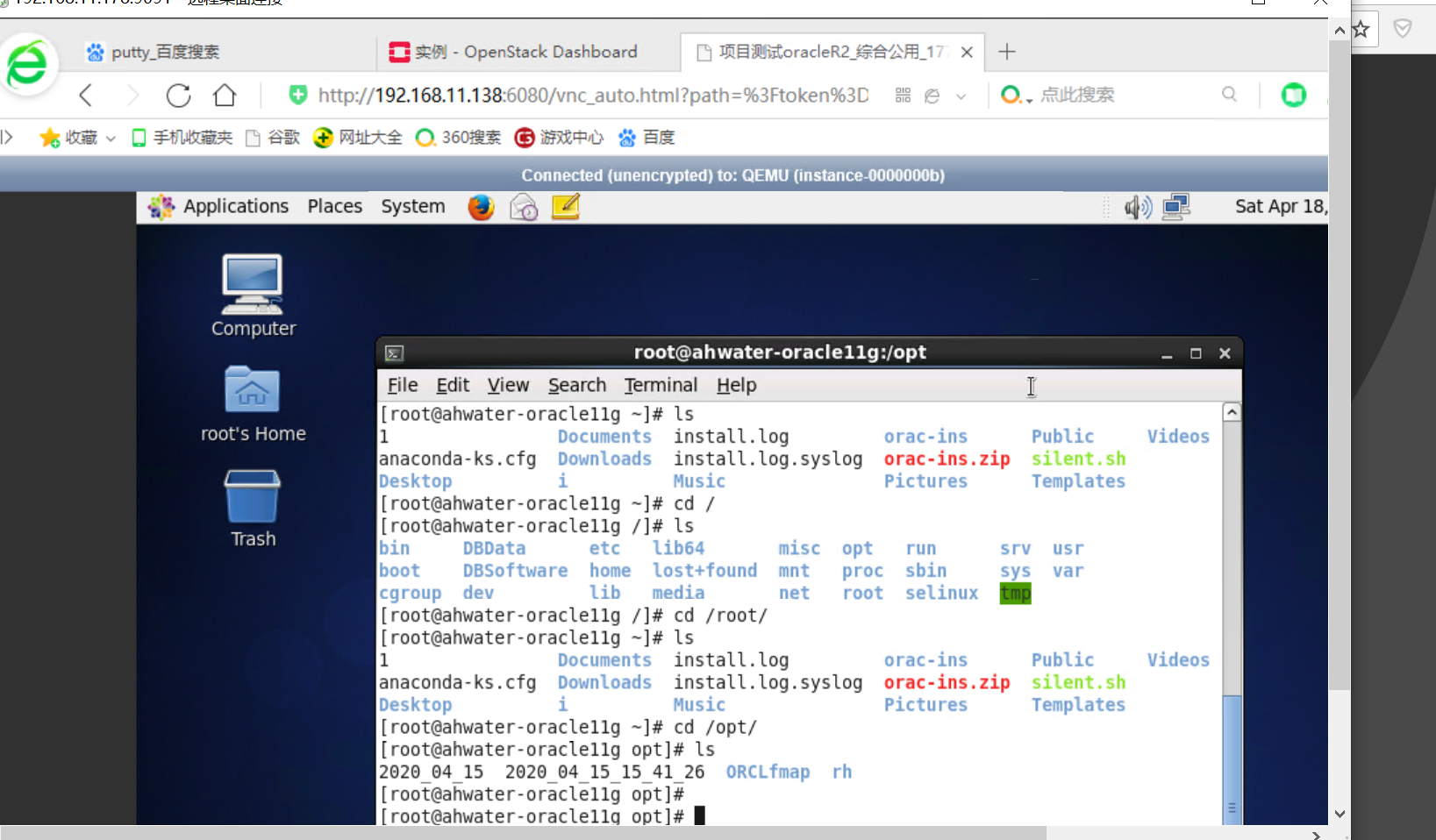
Task: Open the Terminal menu in terminal window
Action: (x=661, y=386)
